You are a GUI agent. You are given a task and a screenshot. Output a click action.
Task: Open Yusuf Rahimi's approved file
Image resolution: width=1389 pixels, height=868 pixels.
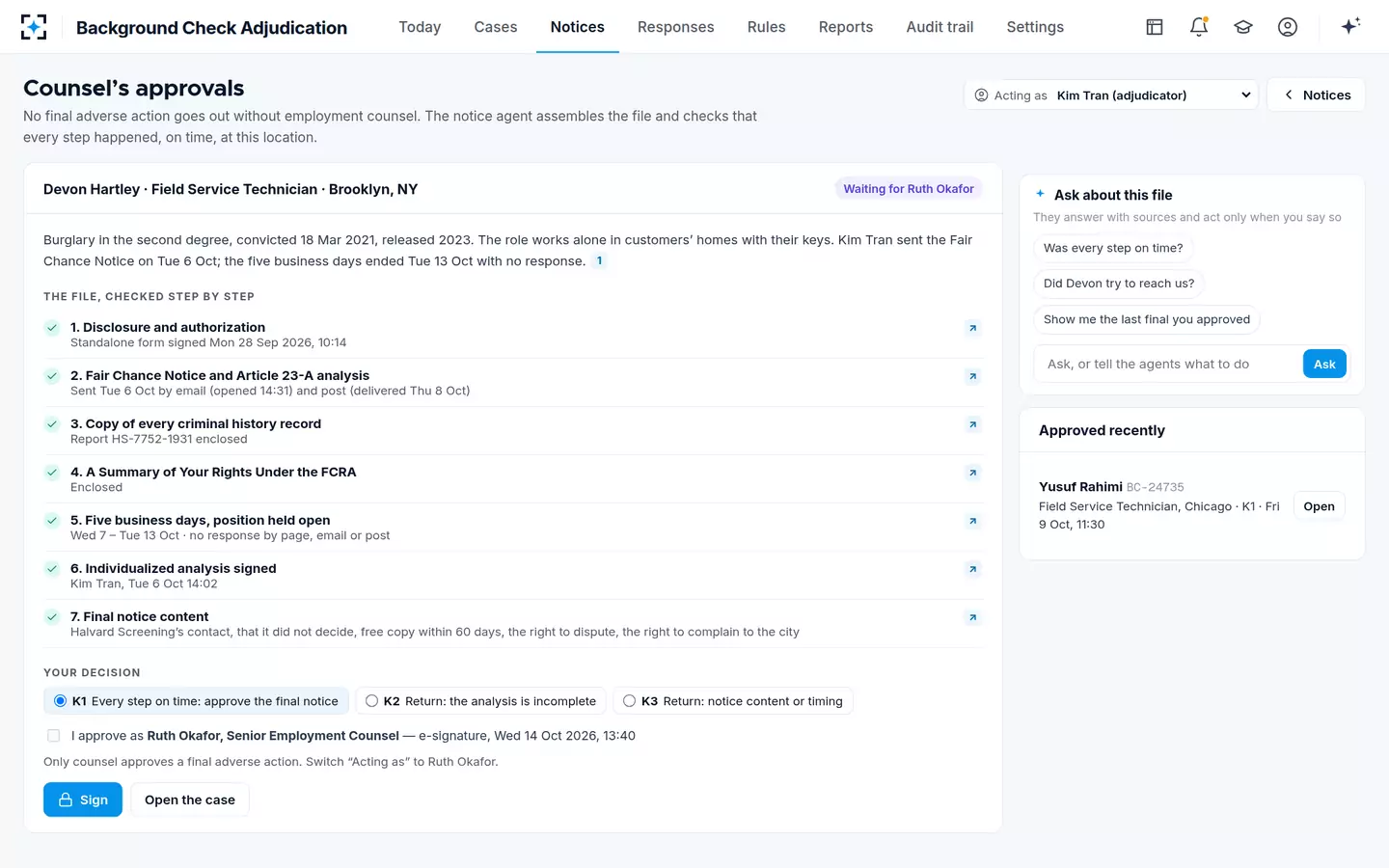pos(1319,506)
